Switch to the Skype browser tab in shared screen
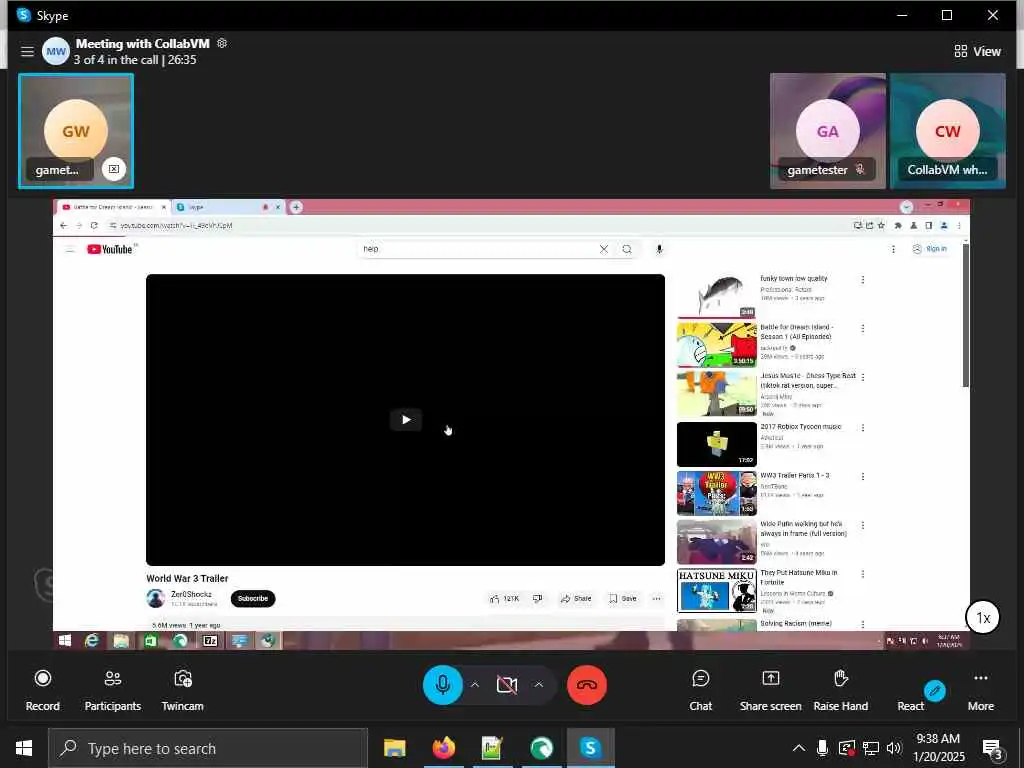 tap(227, 207)
